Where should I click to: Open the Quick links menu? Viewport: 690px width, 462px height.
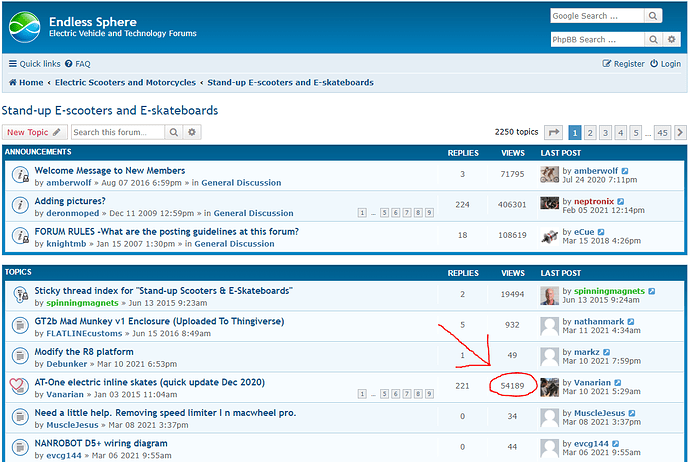[35, 64]
